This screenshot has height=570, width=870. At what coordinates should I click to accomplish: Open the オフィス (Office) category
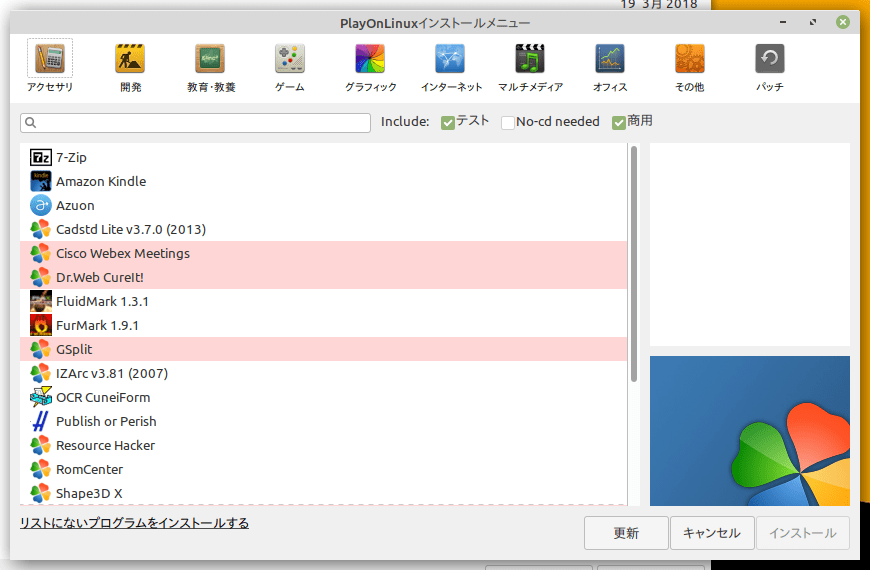(x=610, y=66)
